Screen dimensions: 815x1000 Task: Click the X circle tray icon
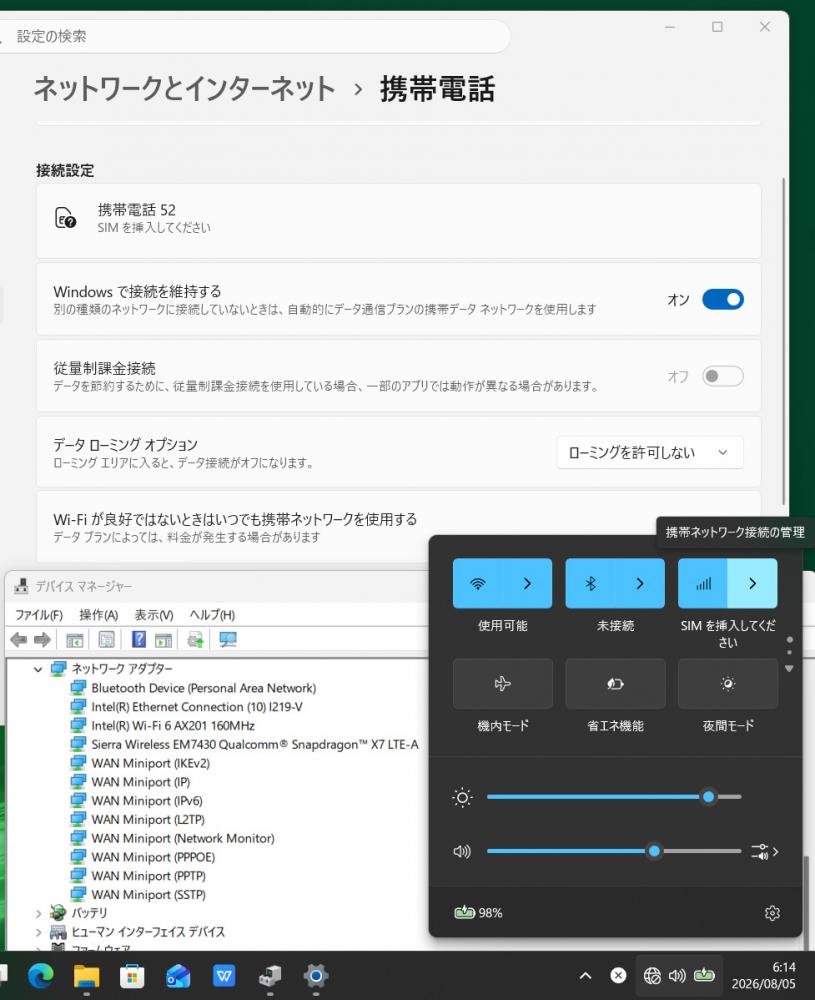pyautogui.click(x=618, y=975)
